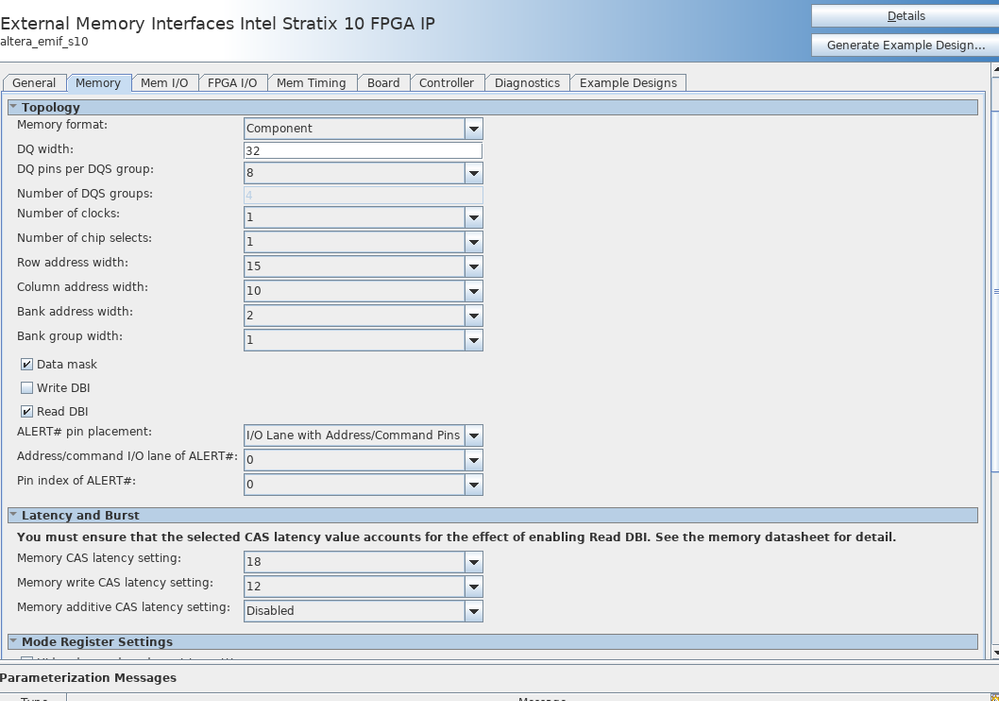Click the DQ width input field
Image resolution: width=999 pixels, height=701 pixels.
[363, 151]
